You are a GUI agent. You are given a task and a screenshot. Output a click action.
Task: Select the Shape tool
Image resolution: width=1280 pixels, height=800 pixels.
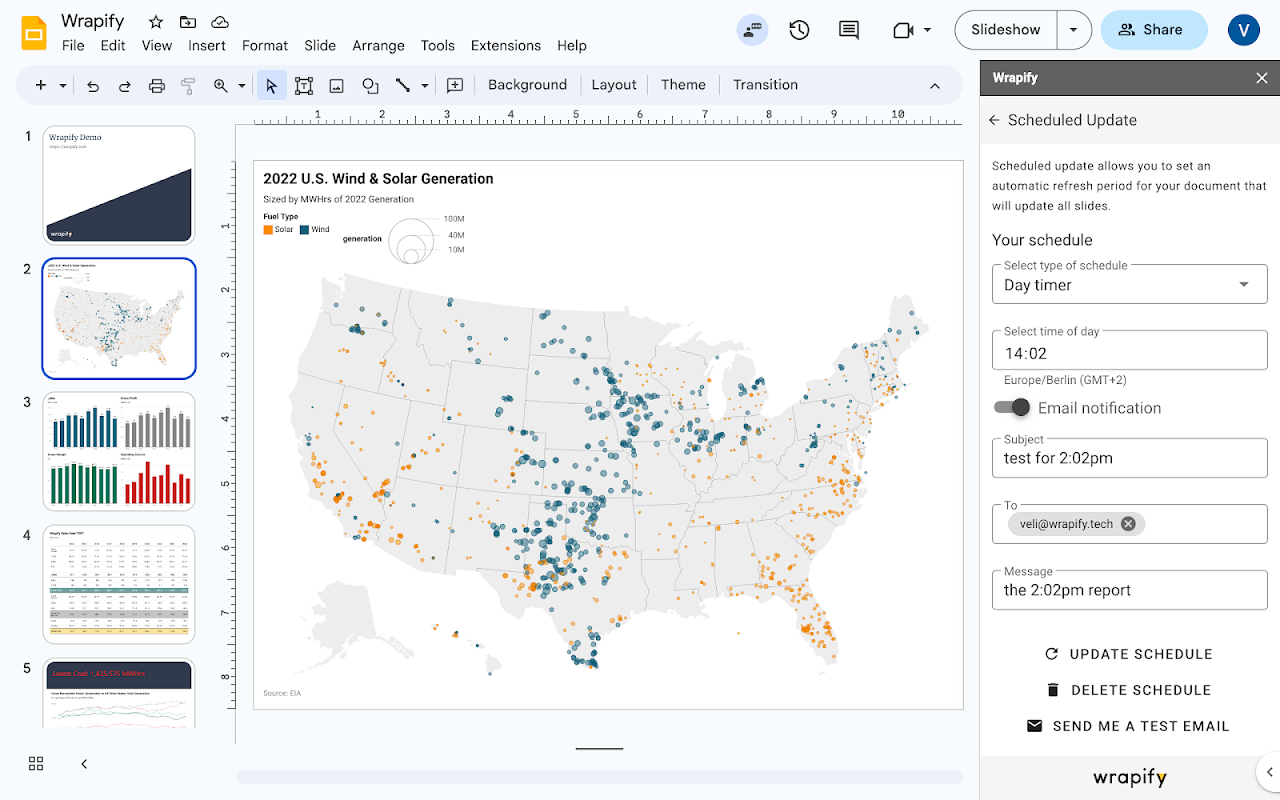[x=370, y=85]
